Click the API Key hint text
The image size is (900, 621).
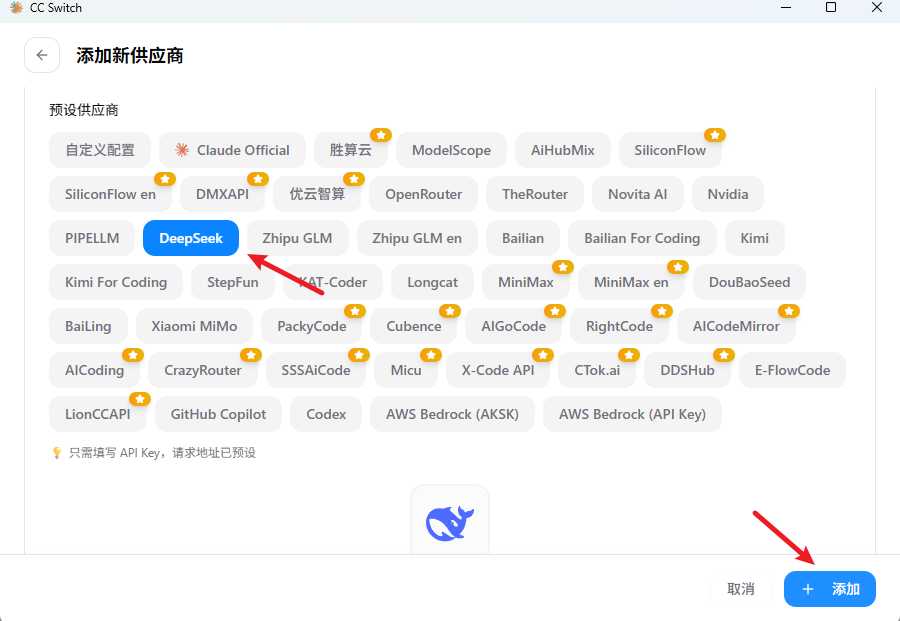point(162,453)
